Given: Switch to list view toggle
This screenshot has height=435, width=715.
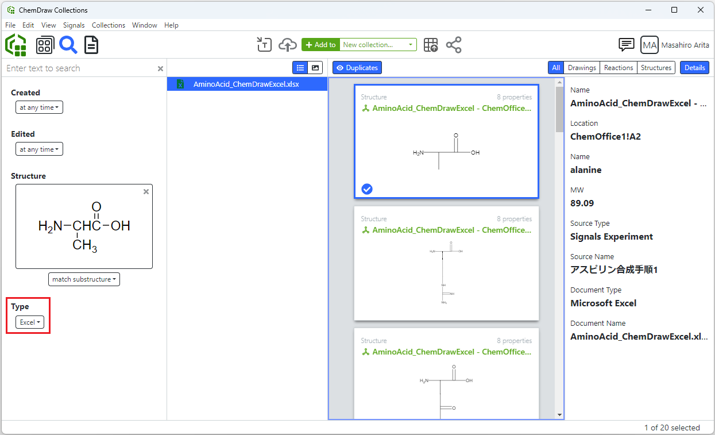Looking at the screenshot, I should tap(300, 68).
